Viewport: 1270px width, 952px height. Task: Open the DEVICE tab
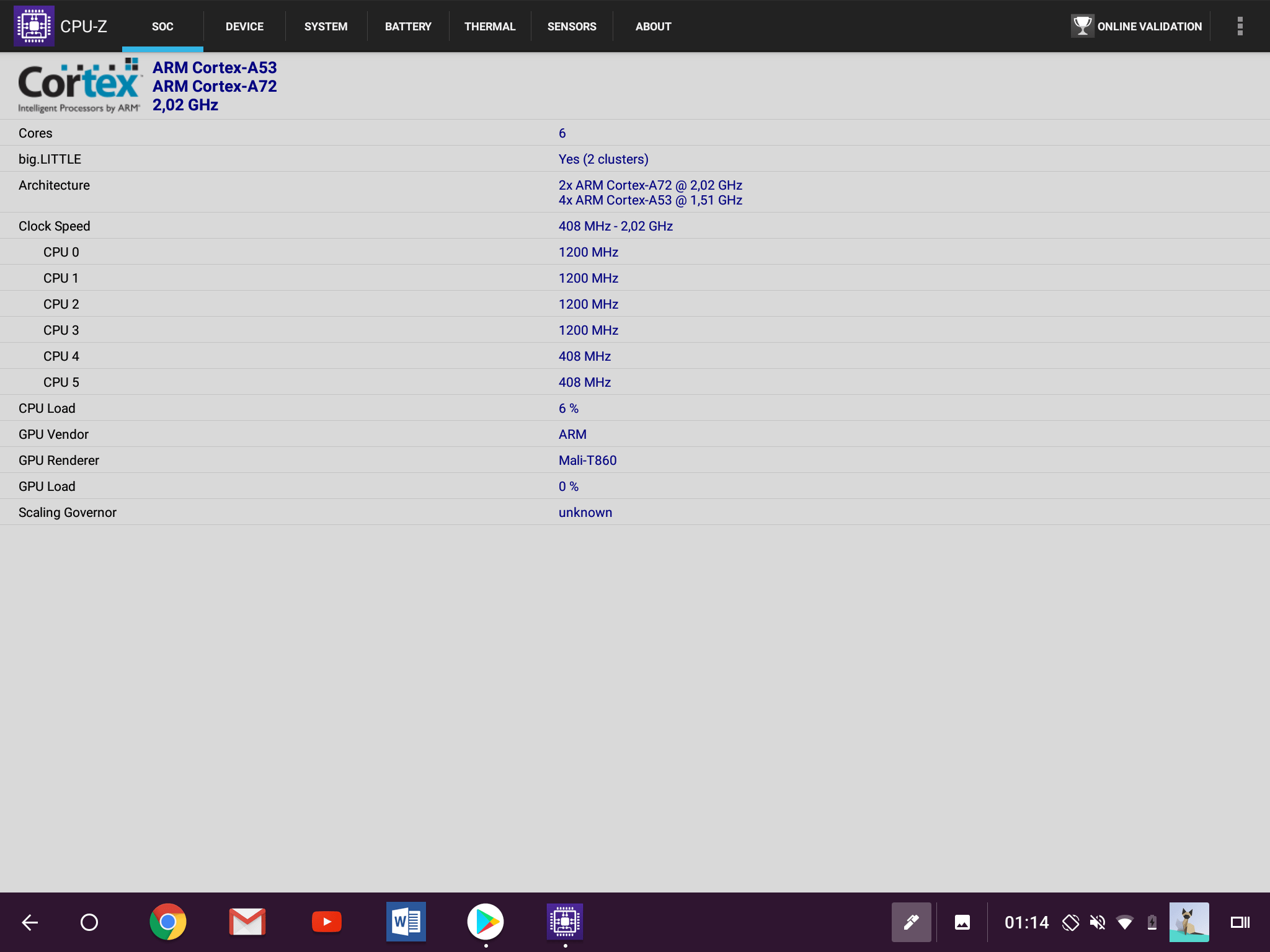pyautogui.click(x=244, y=26)
